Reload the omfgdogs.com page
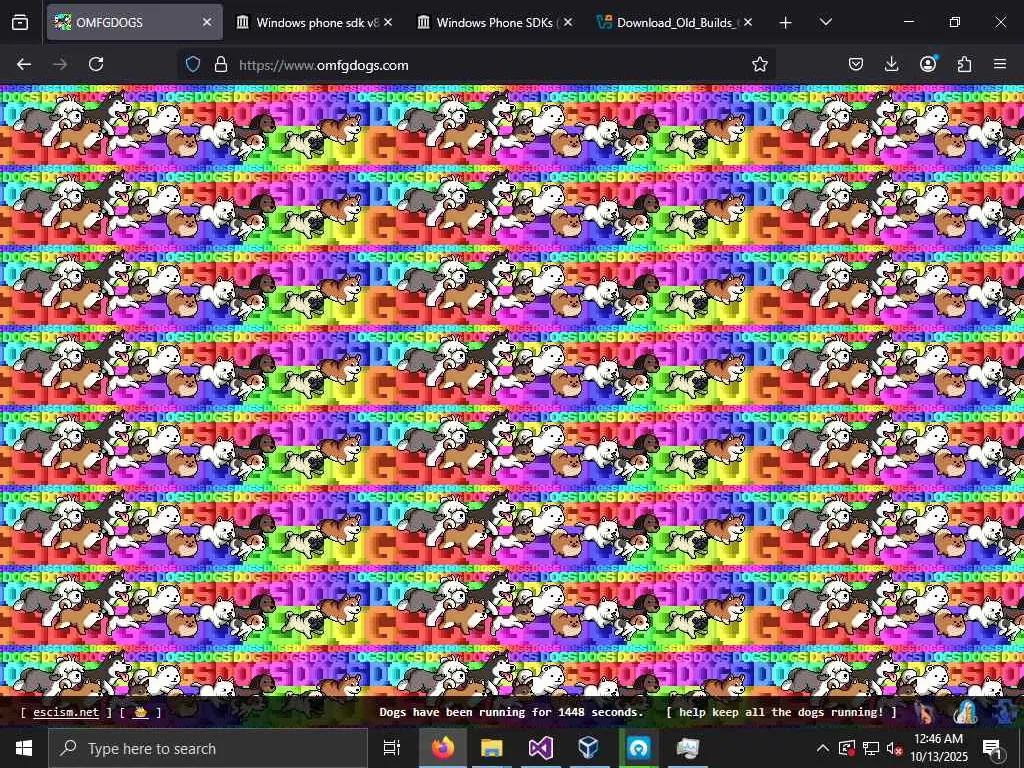This screenshot has width=1024, height=768. 96,64
